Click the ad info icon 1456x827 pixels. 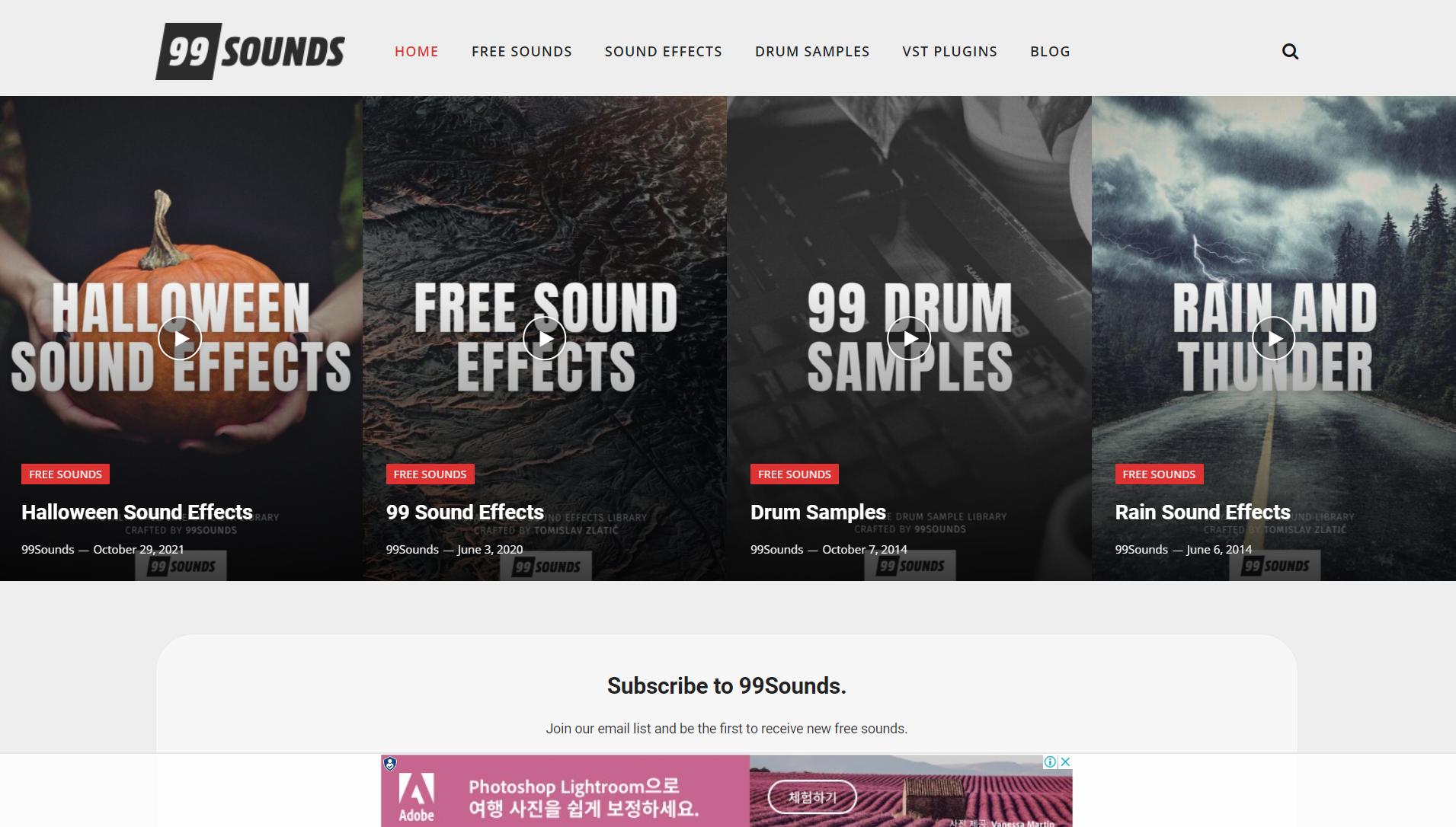click(1050, 762)
